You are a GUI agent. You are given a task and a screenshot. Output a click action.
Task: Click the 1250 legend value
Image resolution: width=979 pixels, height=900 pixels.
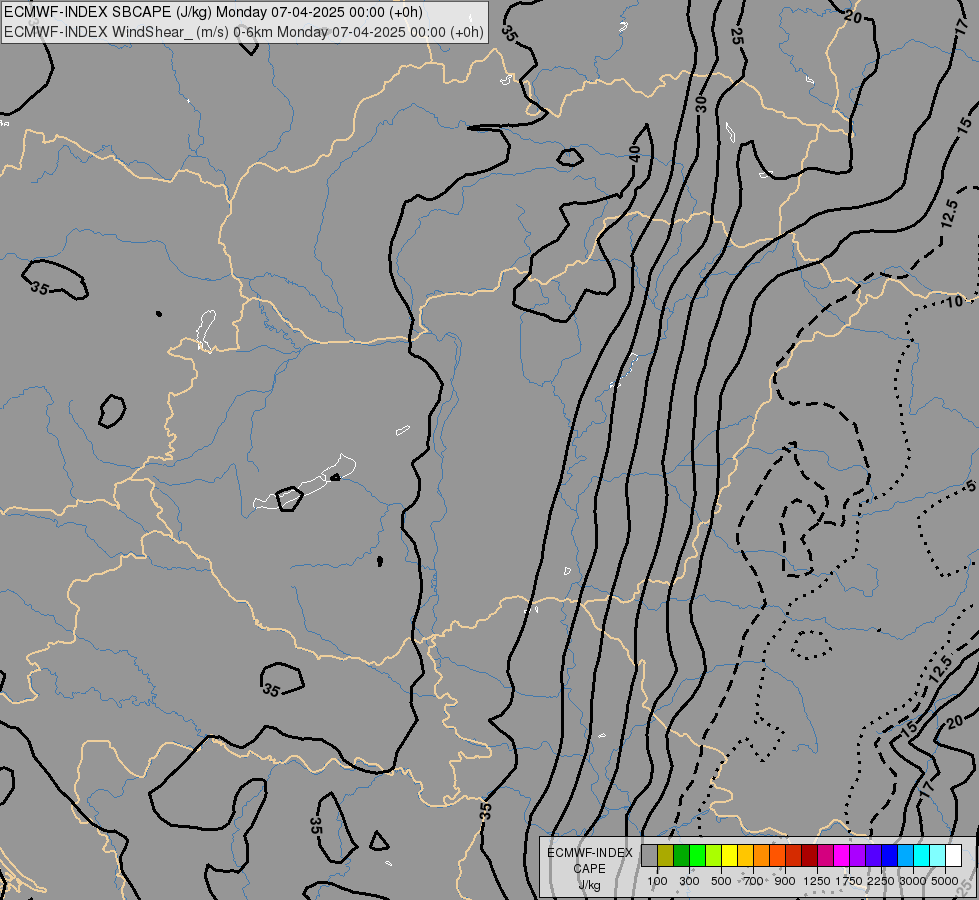(817, 881)
